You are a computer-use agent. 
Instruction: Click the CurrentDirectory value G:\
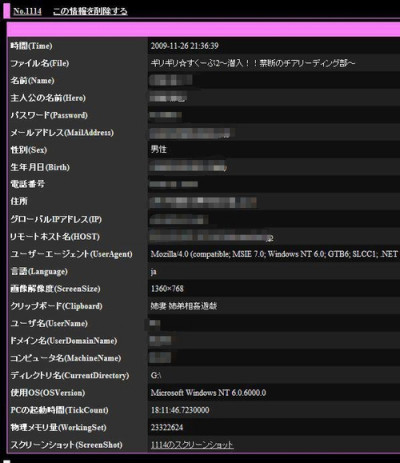point(156,375)
